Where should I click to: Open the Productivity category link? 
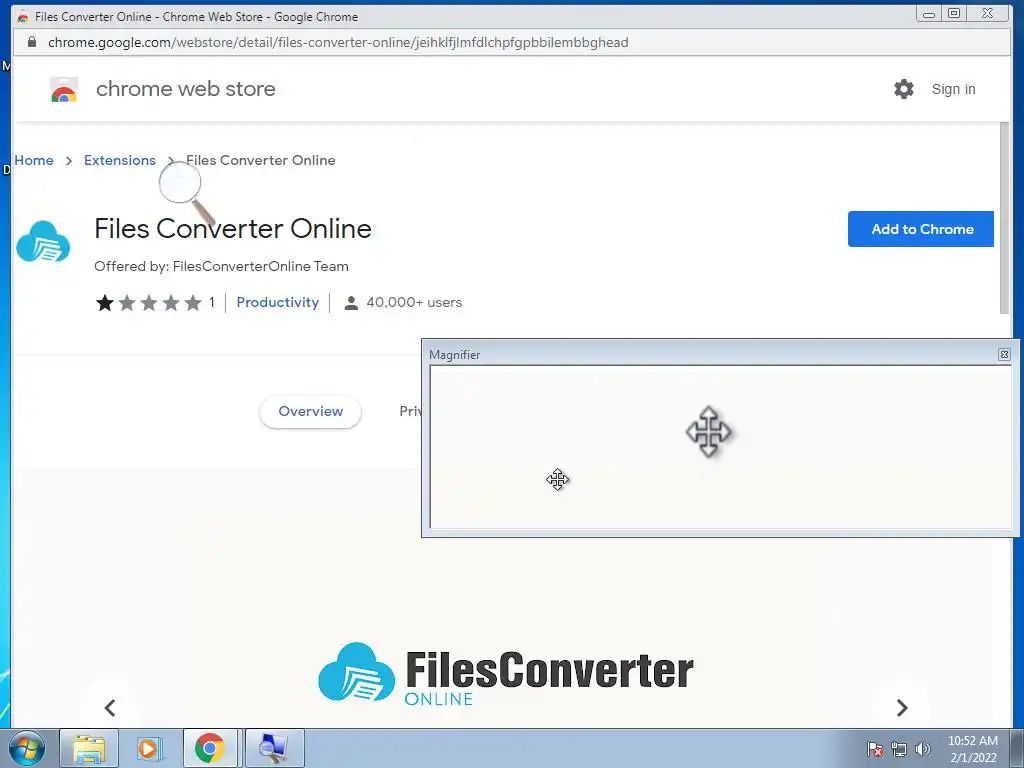point(278,302)
